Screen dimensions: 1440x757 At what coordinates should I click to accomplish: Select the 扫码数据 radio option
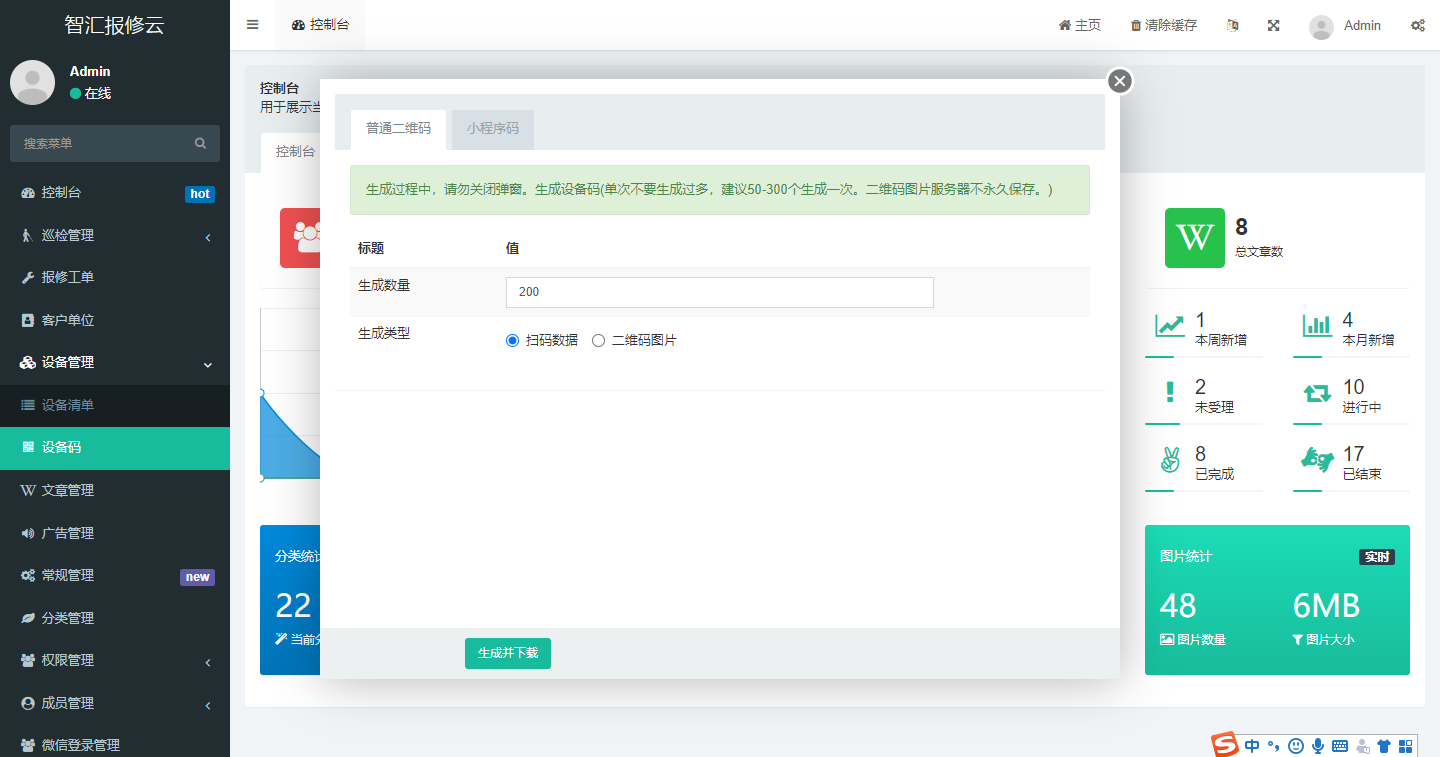pos(513,340)
